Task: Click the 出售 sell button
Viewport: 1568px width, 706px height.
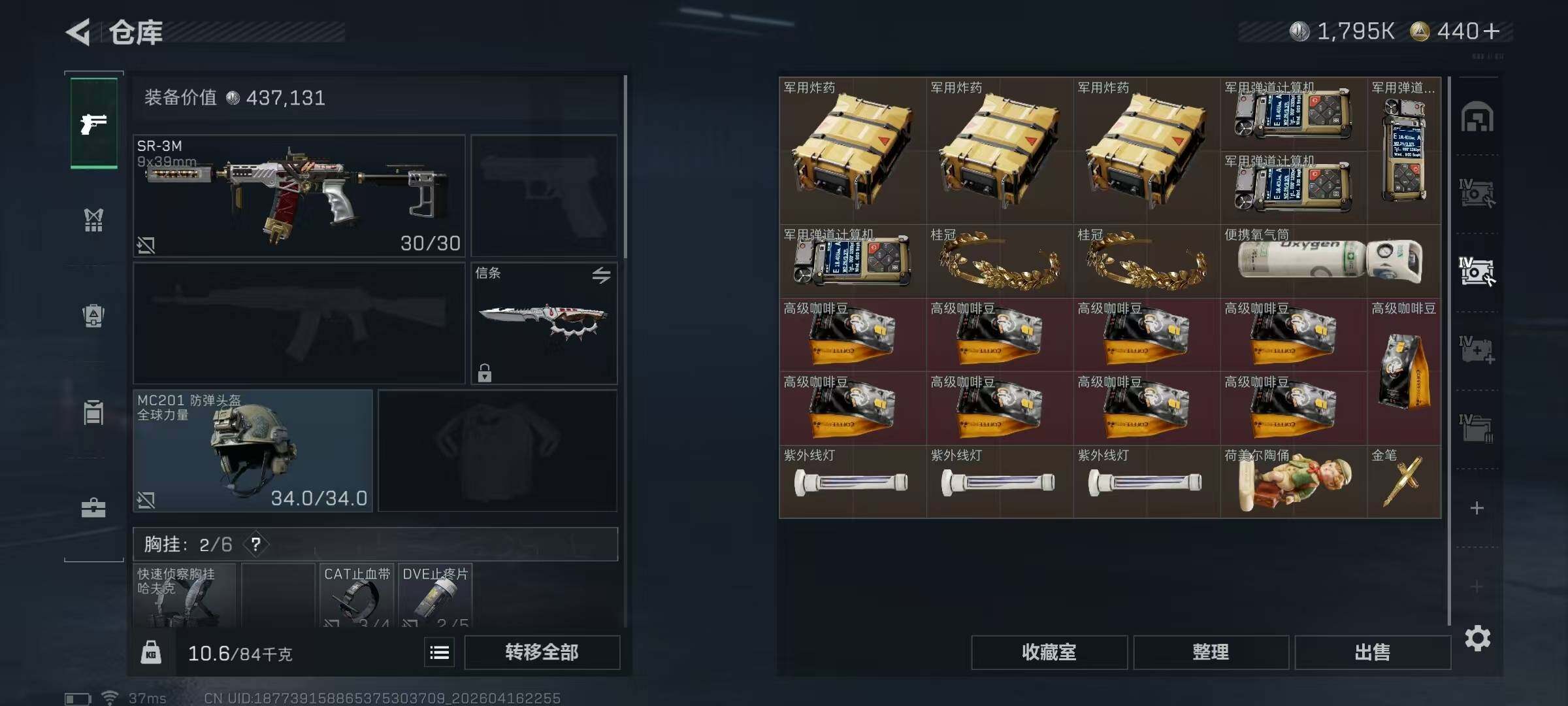Action: pos(1373,652)
